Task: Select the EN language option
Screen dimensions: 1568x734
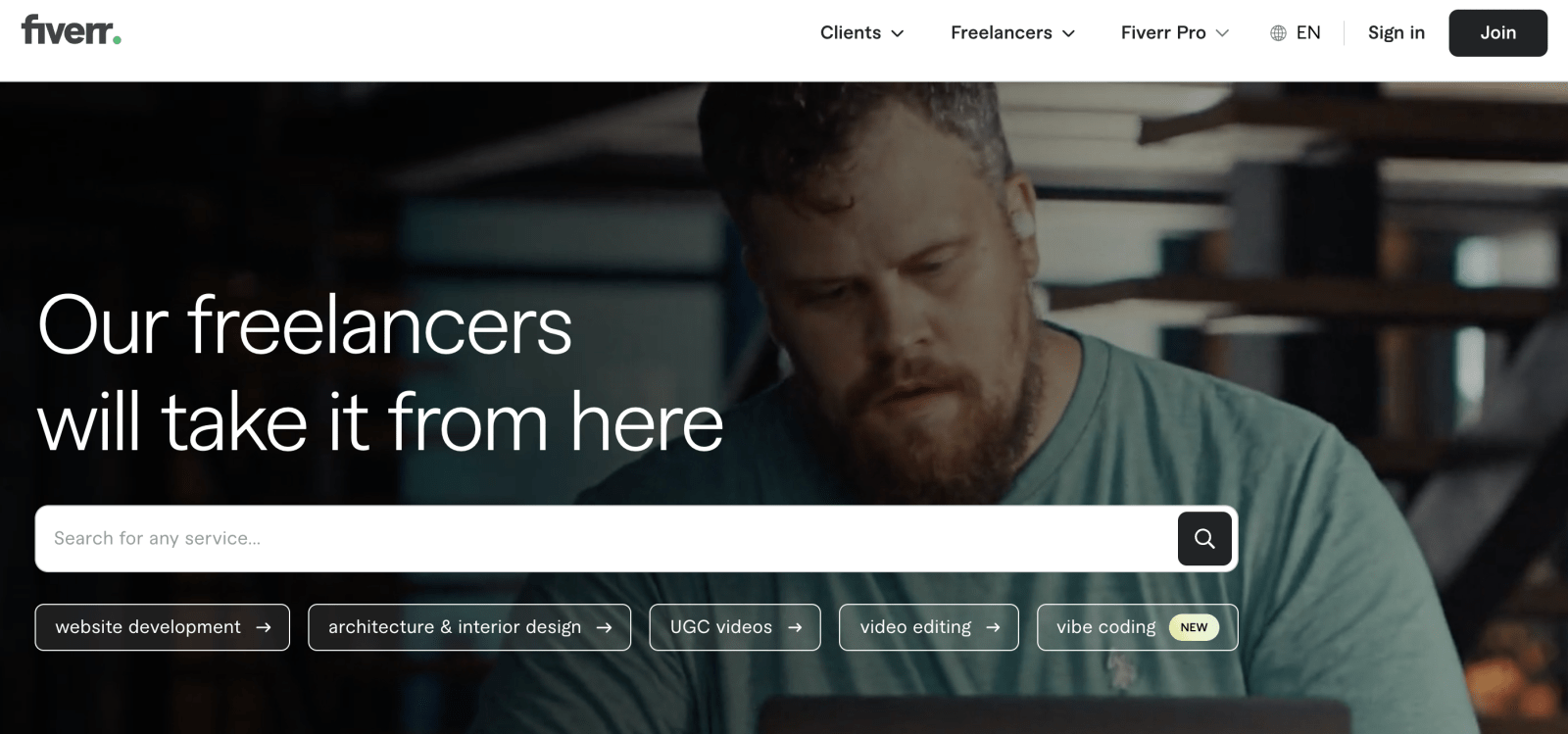Action: pos(1296,32)
